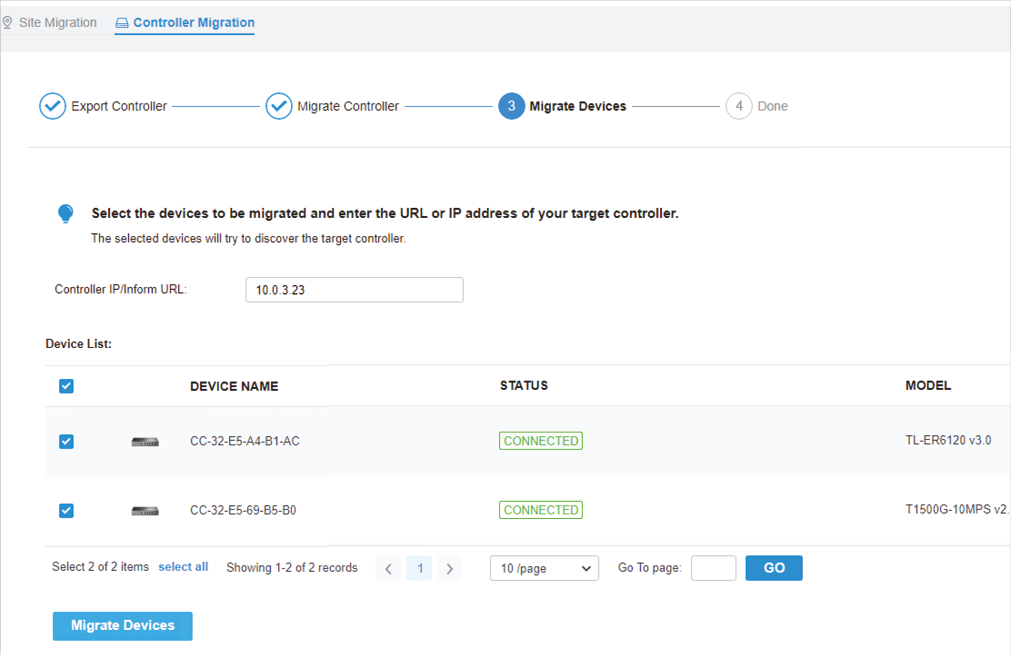Click the Controller Migration device icon
1011x655 pixels.
(122, 23)
